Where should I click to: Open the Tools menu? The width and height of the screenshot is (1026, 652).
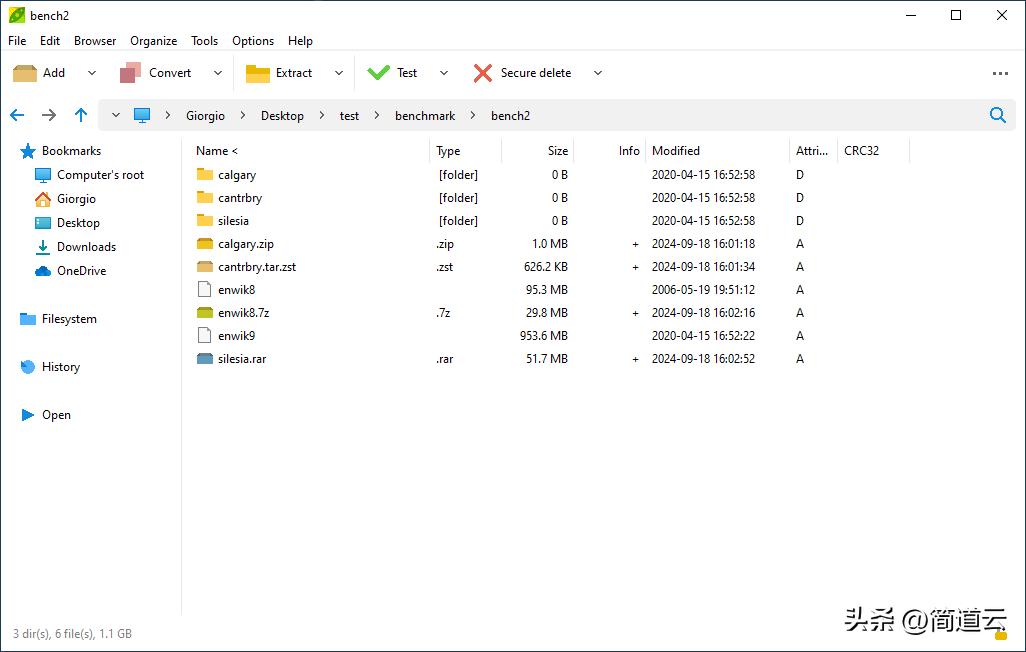tap(204, 41)
